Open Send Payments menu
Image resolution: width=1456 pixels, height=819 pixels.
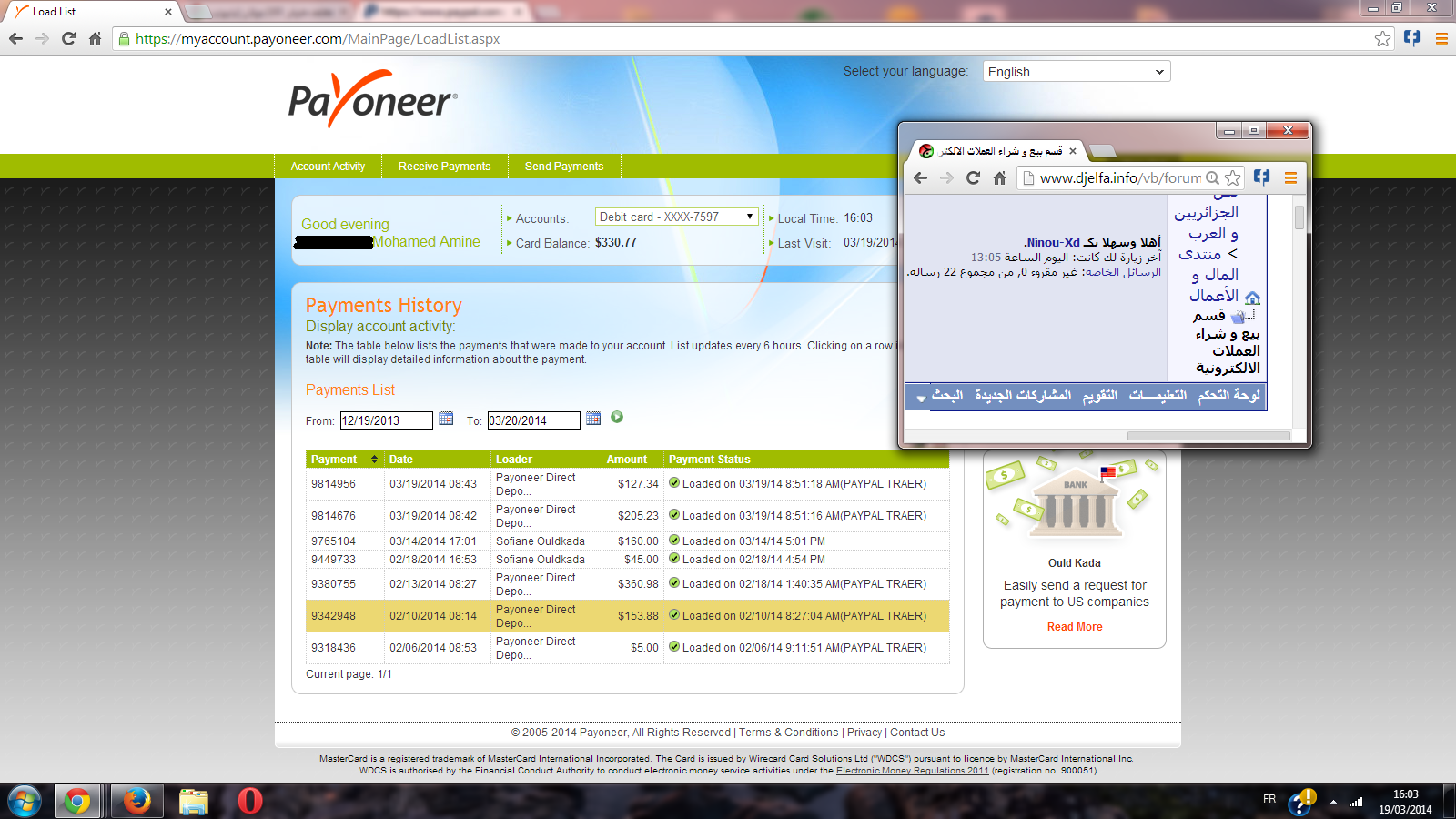(564, 167)
